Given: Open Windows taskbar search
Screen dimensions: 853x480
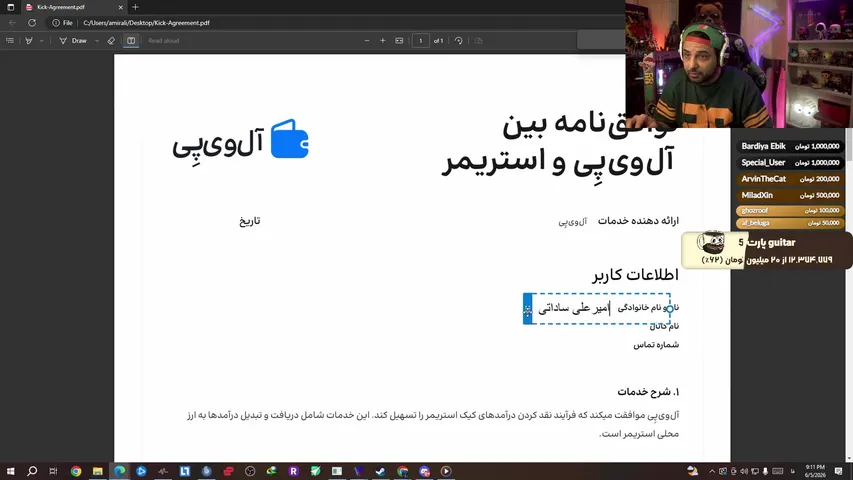Looking at the screenshot, I should tap(32, 471).
